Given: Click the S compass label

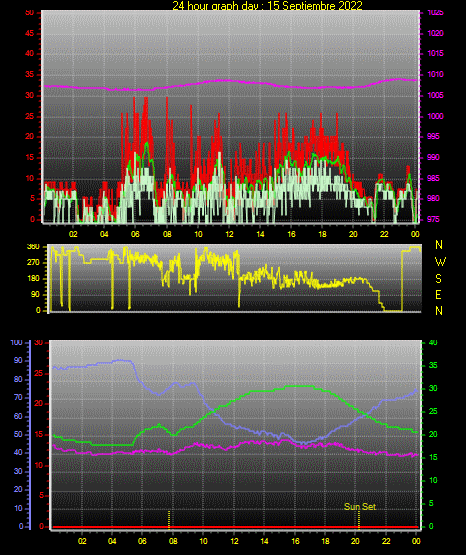Looking at the screenshot, I should (438, 279).
